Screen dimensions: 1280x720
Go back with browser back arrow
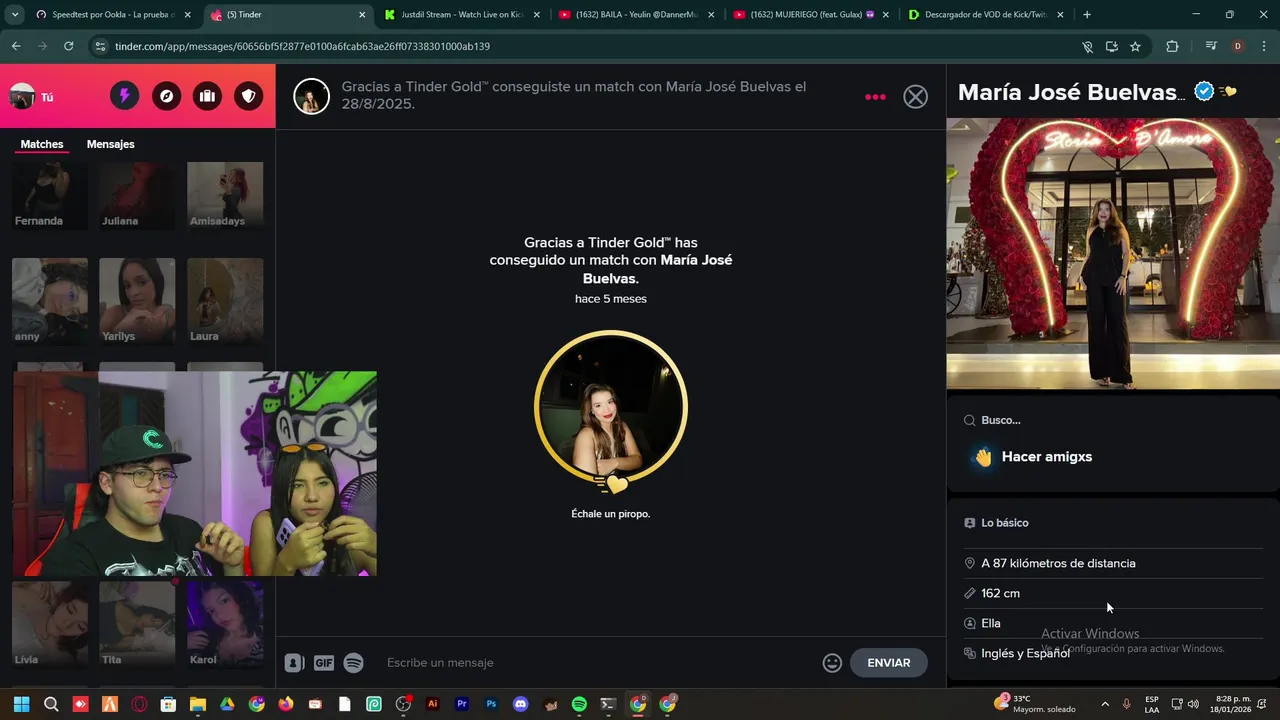[16, 46]
